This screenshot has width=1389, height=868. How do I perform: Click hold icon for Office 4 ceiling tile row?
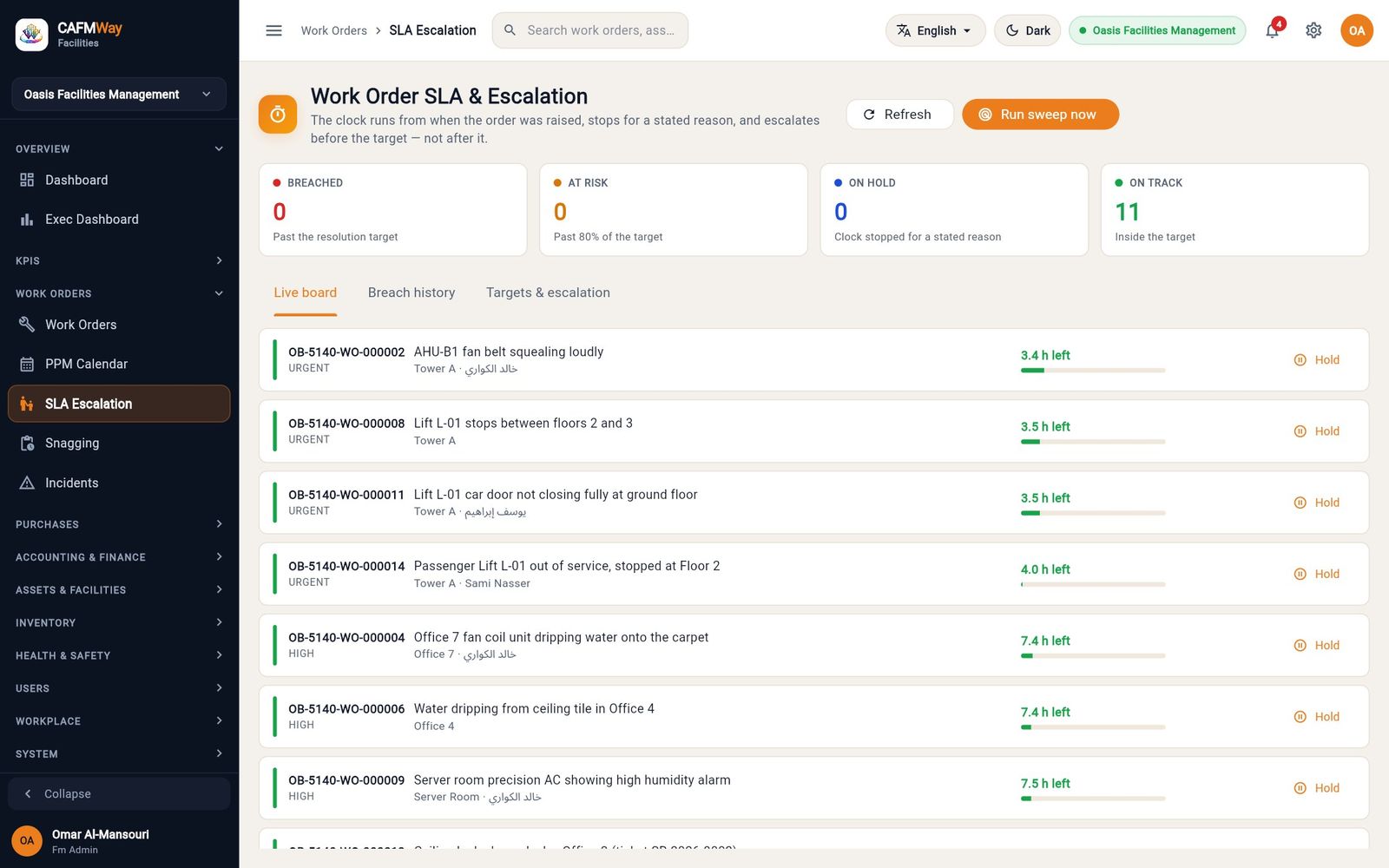(1300, 717)
